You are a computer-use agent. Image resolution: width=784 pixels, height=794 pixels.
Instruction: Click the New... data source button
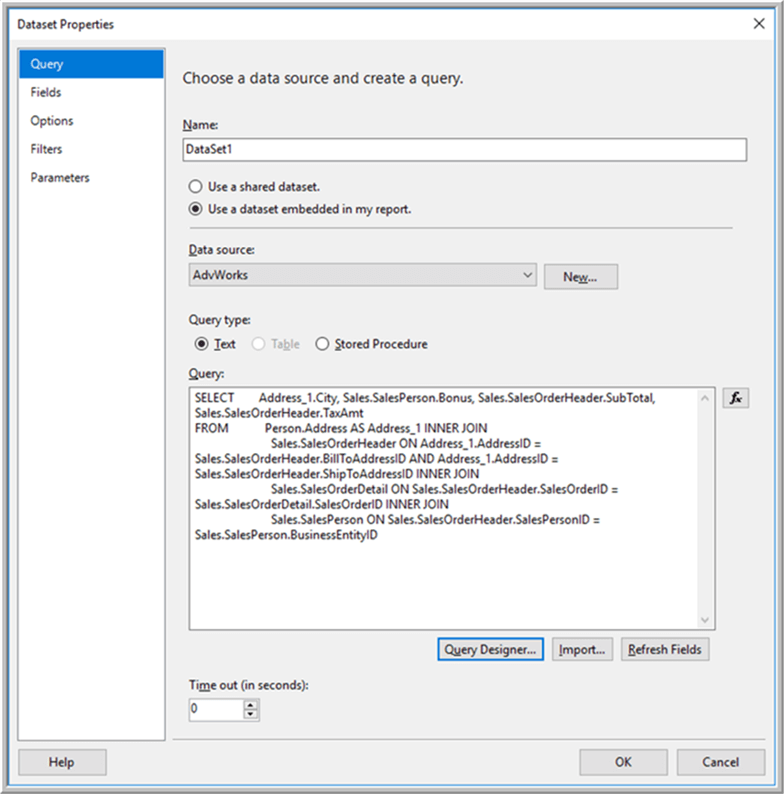tap(581, 276)
